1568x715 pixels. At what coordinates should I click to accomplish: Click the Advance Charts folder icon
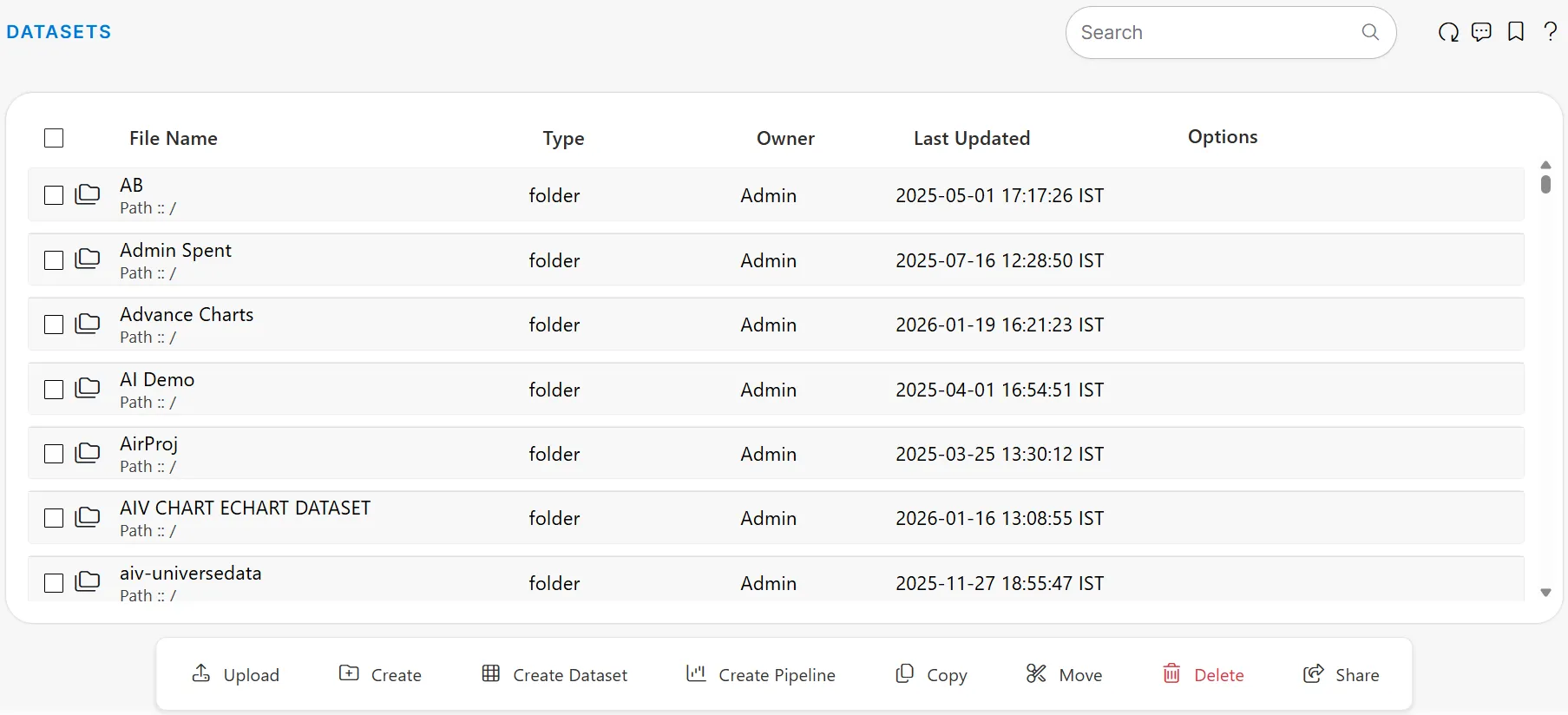click(x=88, y=324)
